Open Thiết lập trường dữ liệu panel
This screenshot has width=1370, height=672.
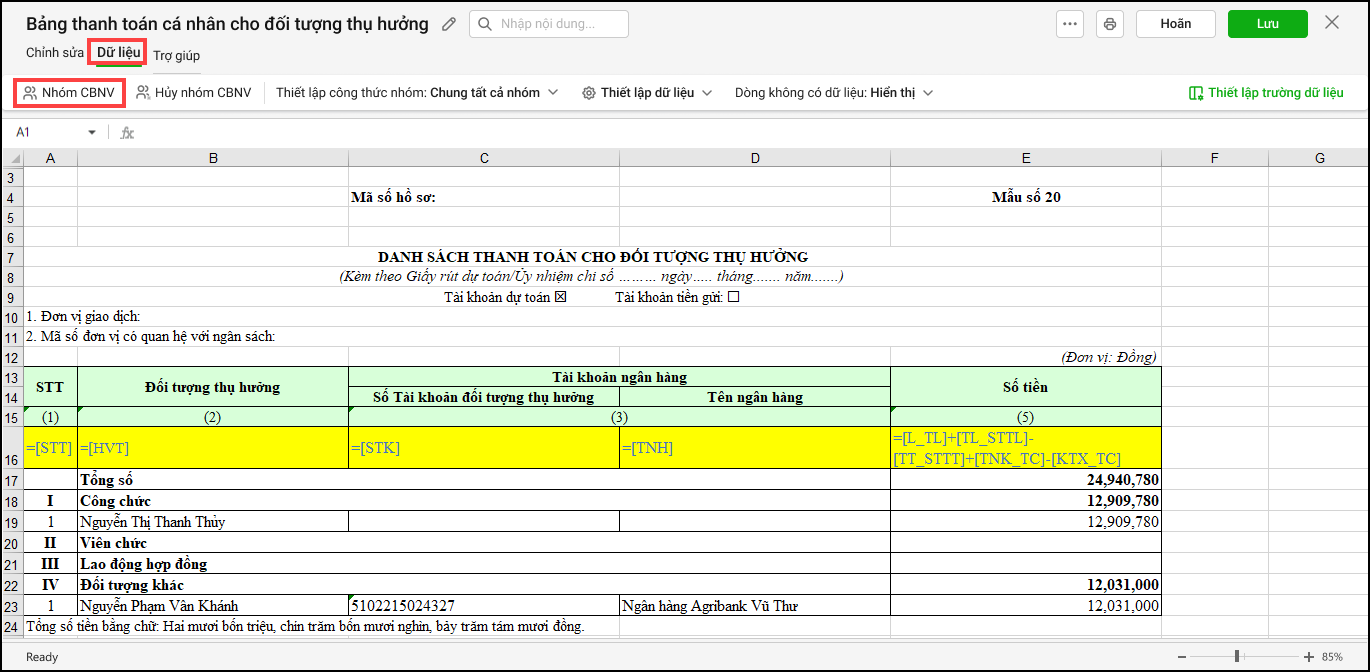tap(1265, 93)
